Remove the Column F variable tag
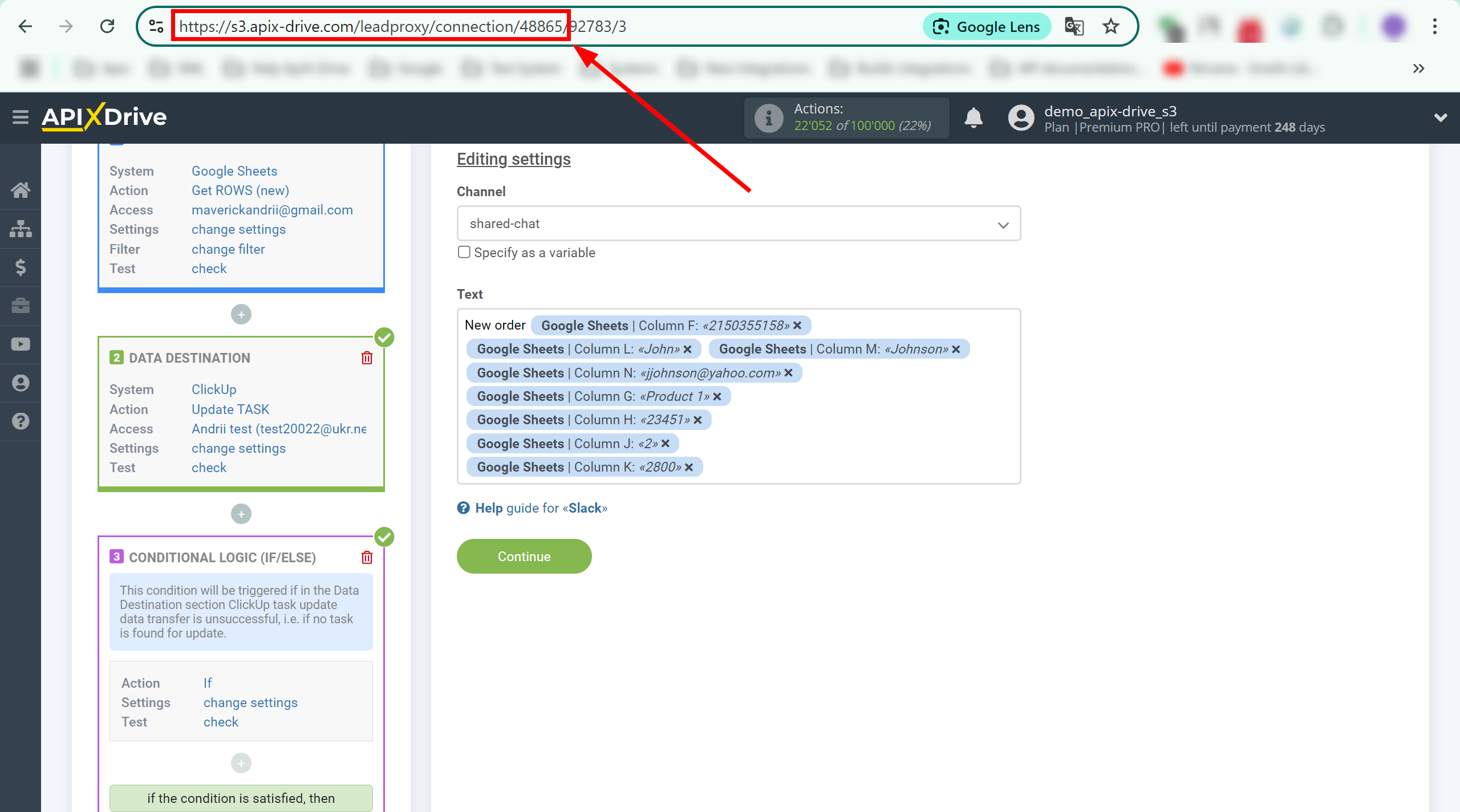 click(x=797, y=326)
